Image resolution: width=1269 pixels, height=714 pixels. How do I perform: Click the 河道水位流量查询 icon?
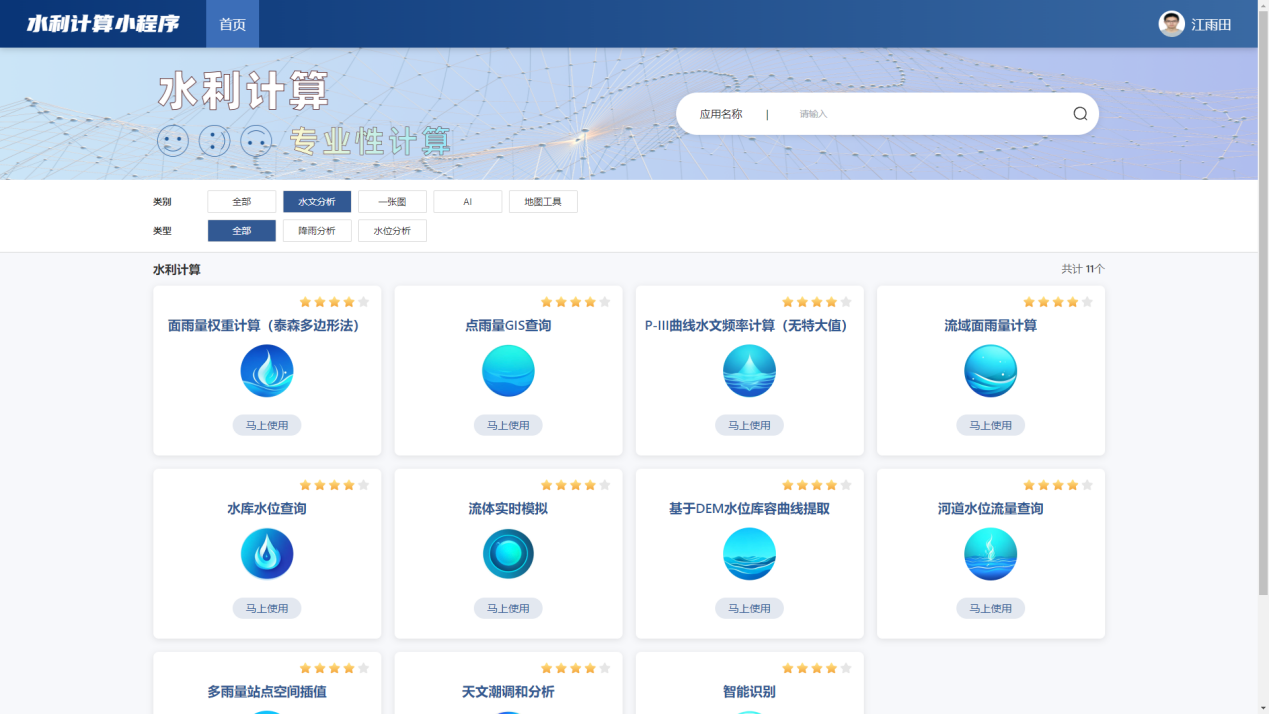pyautogui.click(x=990, y=554)
